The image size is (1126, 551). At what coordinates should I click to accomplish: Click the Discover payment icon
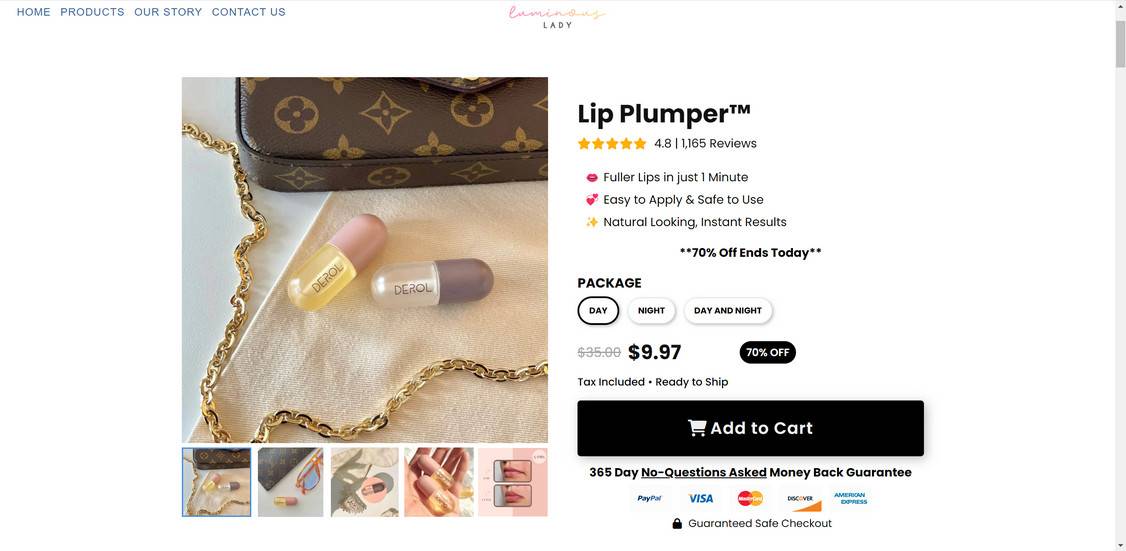click(x=800, y=498)
